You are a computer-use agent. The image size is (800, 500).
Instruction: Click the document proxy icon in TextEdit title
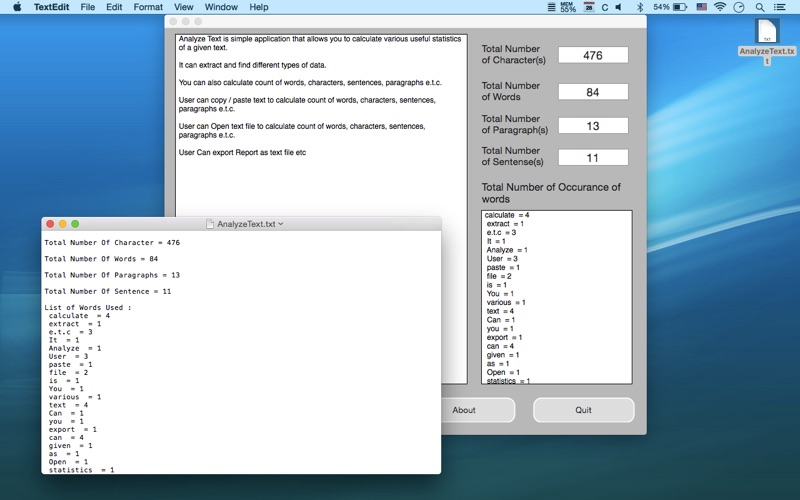[210, 224]
